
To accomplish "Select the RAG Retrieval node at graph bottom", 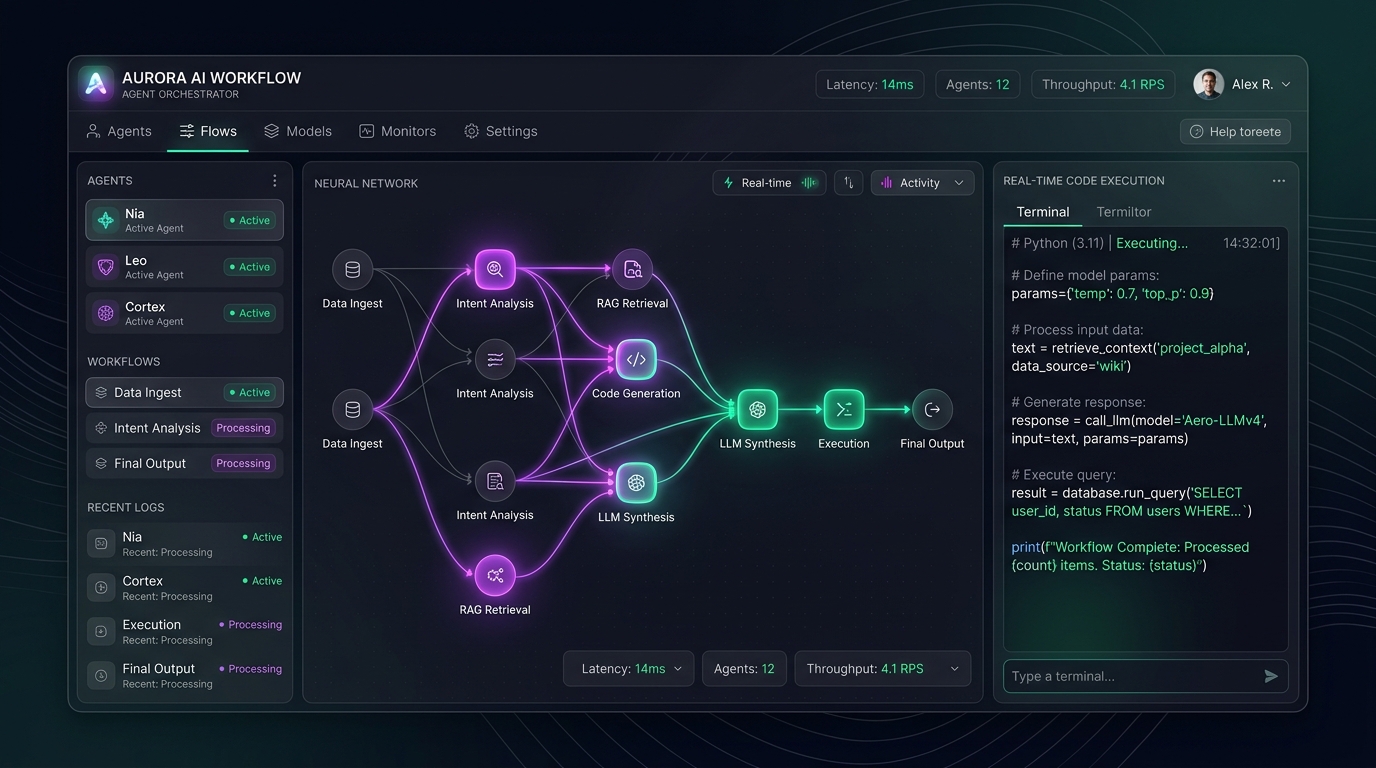I will pos(495,575).
